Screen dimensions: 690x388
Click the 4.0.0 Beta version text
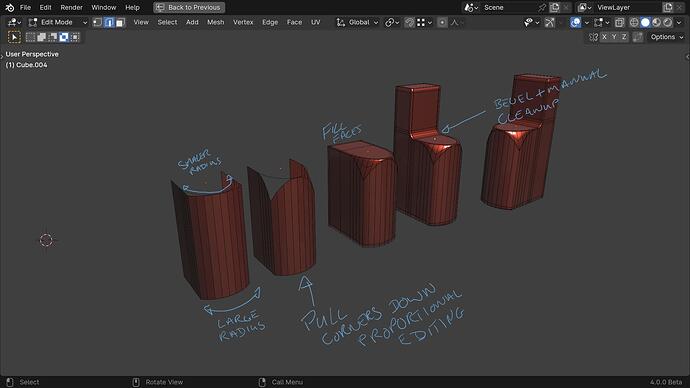point(666,382)
